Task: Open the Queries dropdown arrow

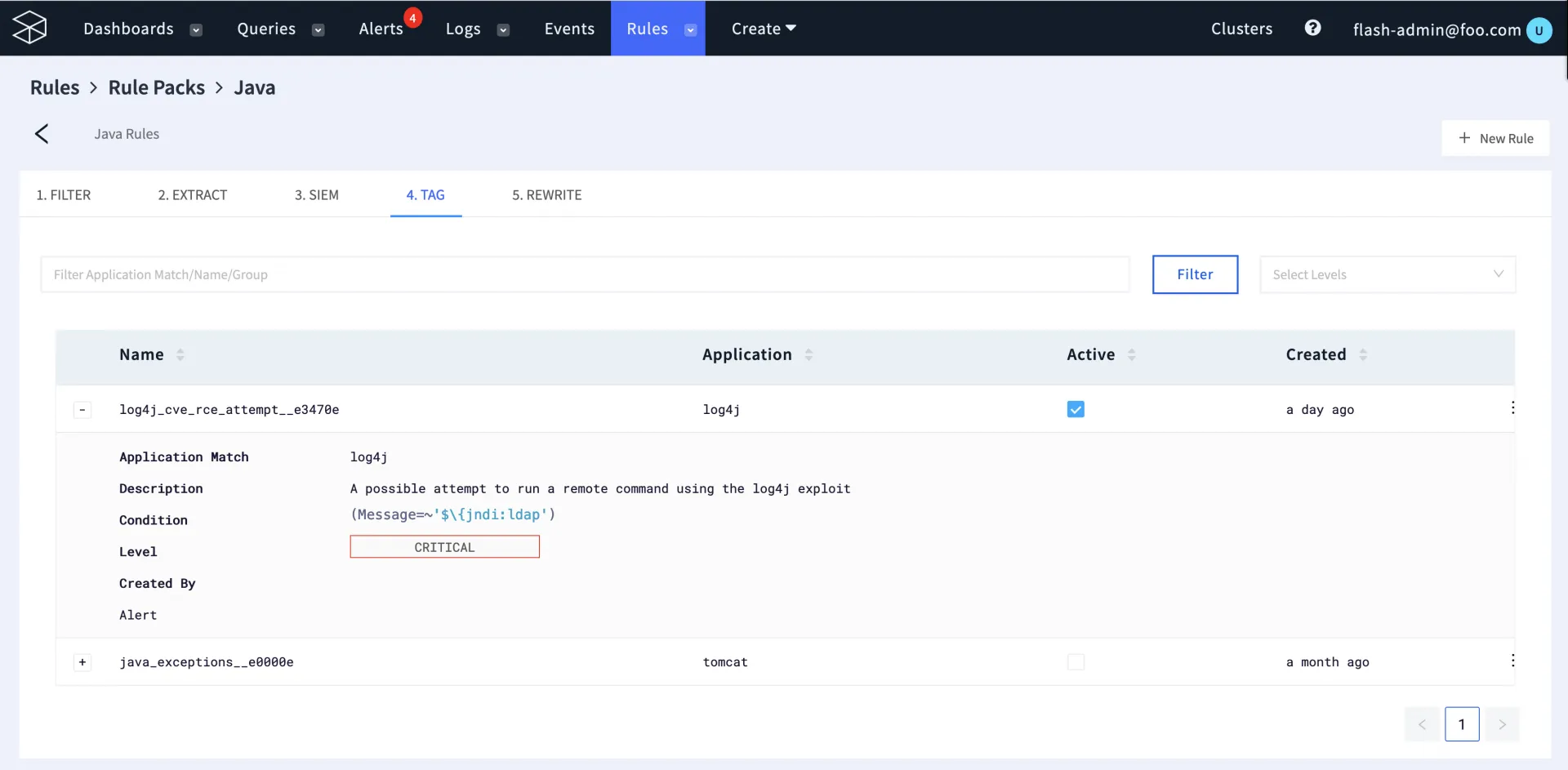Action: (318, 30)
